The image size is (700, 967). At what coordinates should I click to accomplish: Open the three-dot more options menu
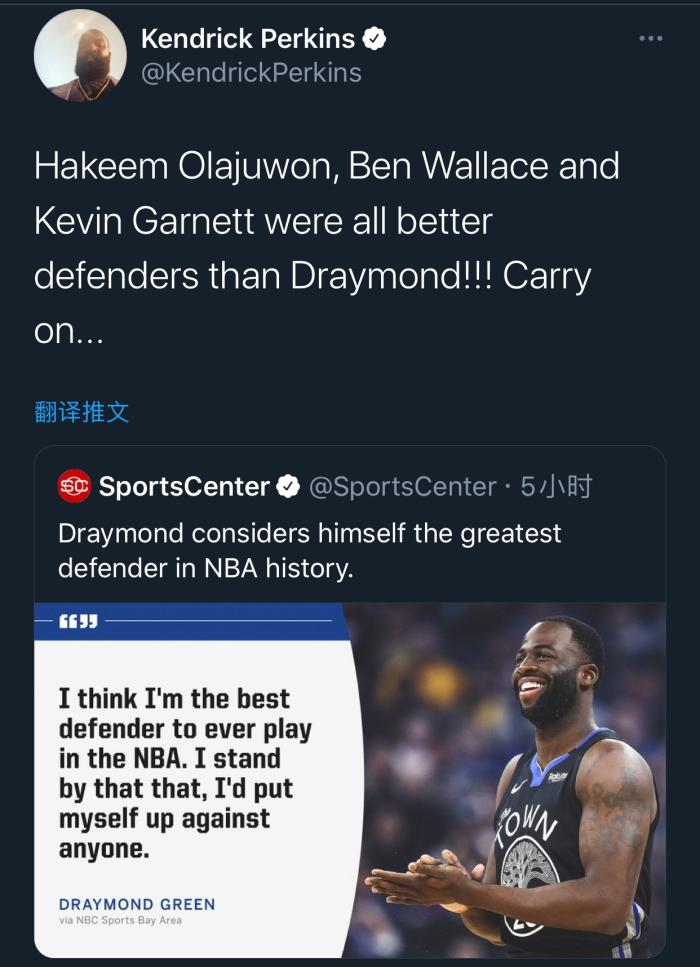pos(650,39)
